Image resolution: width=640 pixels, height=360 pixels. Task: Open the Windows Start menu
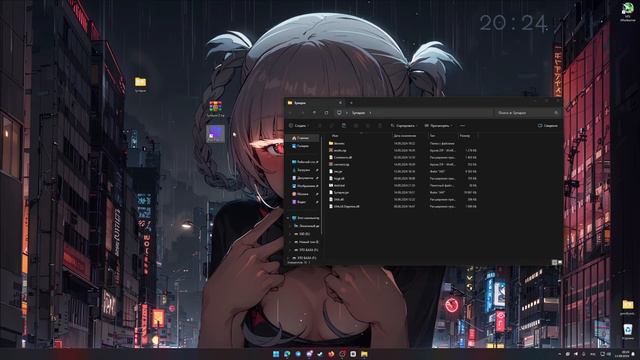click(x=276, y=354)
